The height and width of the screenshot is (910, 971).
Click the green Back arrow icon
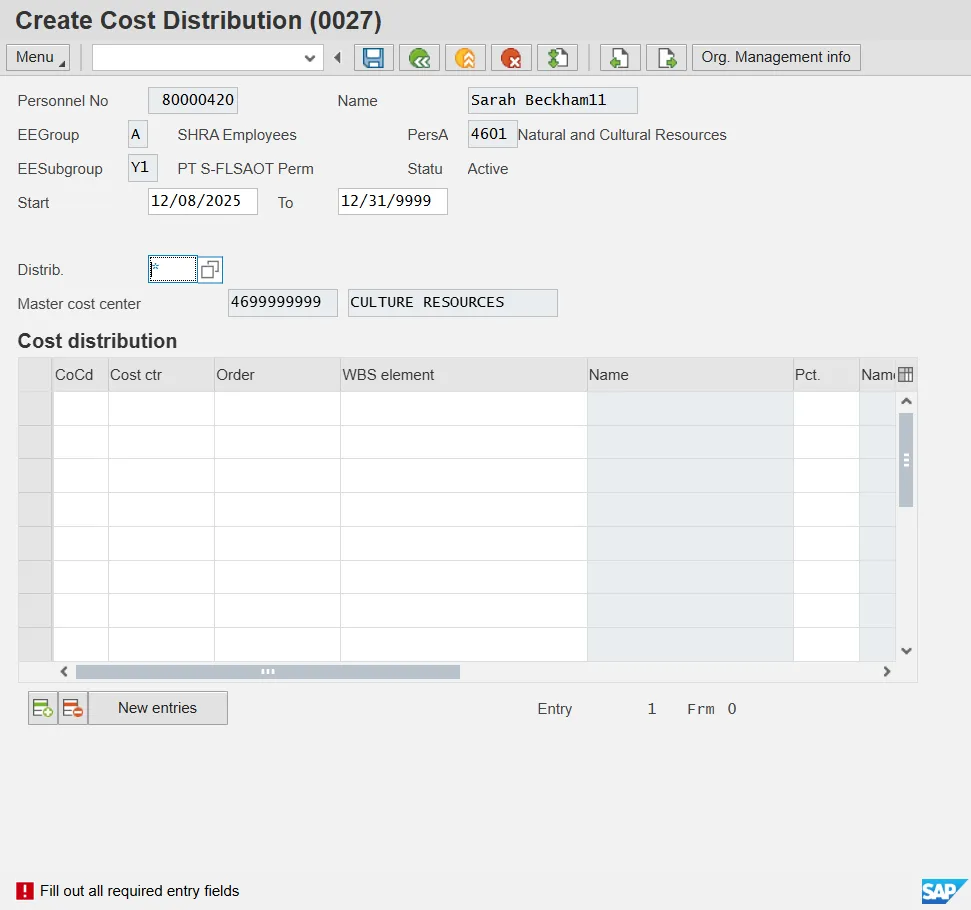tap(419, 58)
